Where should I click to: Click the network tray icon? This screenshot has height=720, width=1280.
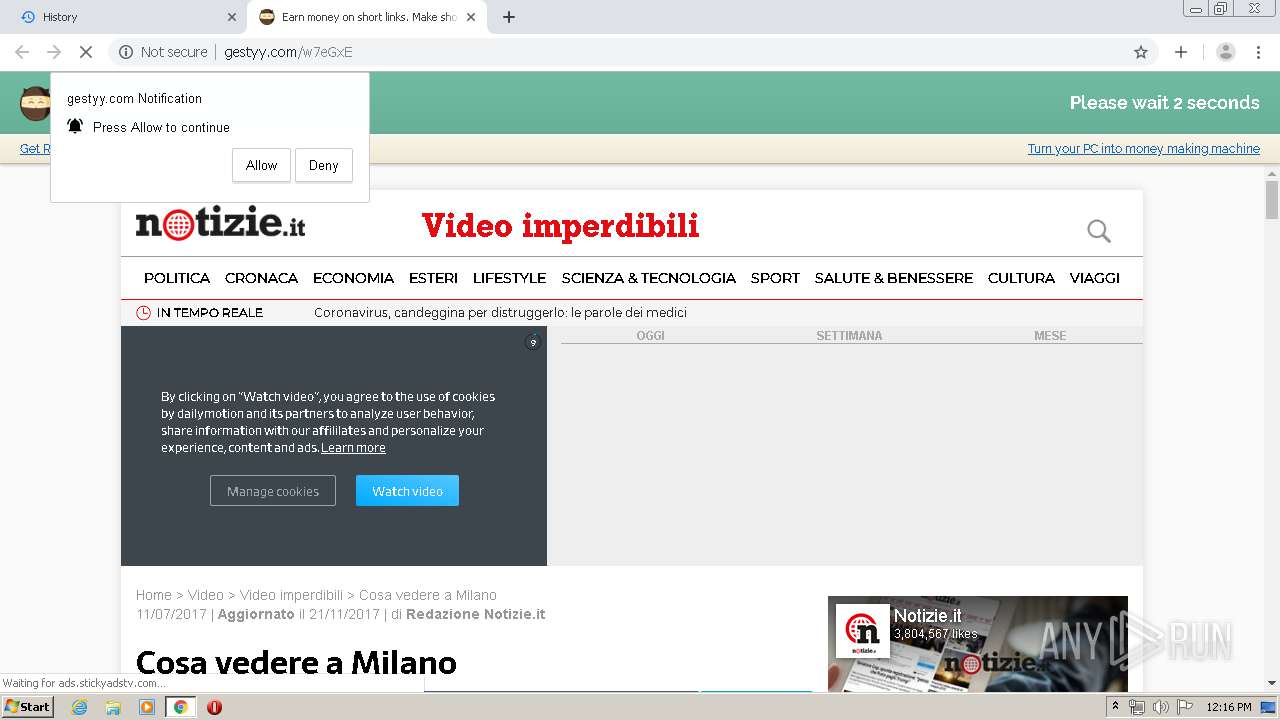(x=1137, y=707)
